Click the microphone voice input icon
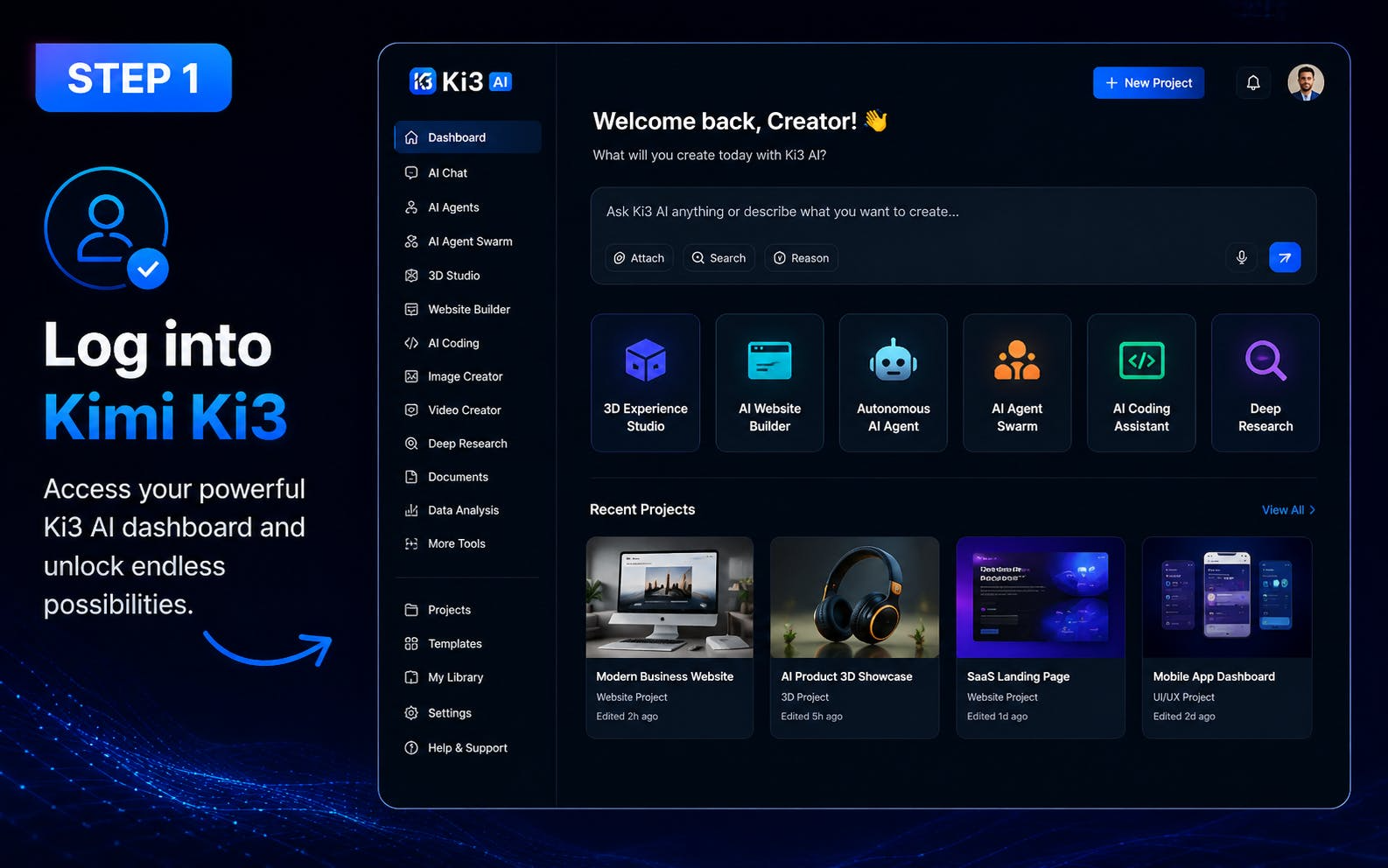This screenshot has height=868, width=1388. [x=1241, y=257]
